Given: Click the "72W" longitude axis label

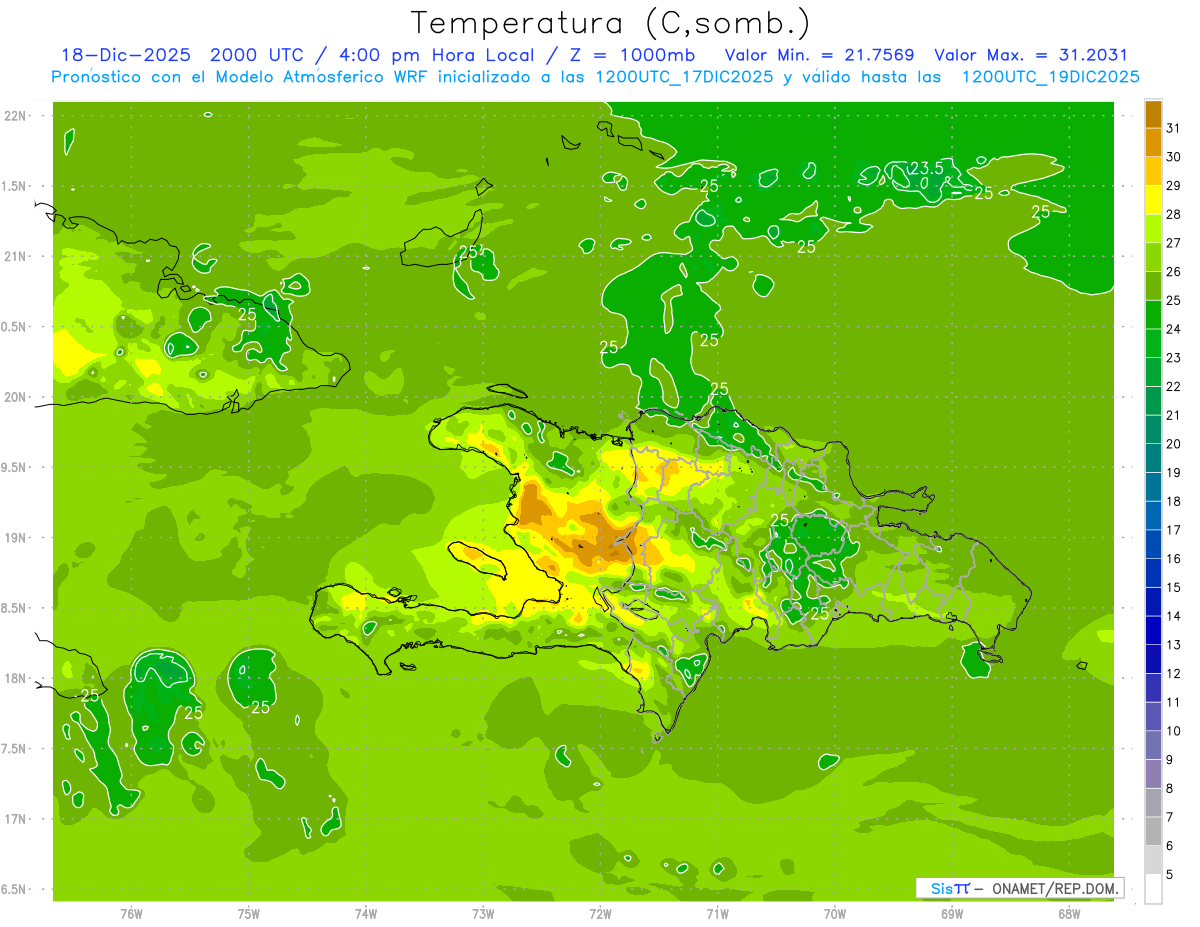Looking at the screenshot, I should click(600, 913).
